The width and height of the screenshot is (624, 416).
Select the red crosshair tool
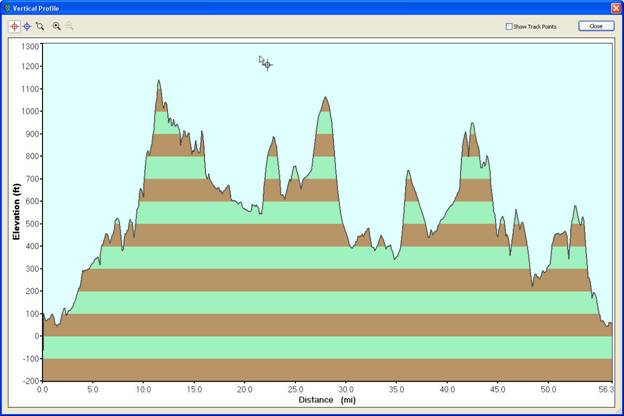(14, 26)
